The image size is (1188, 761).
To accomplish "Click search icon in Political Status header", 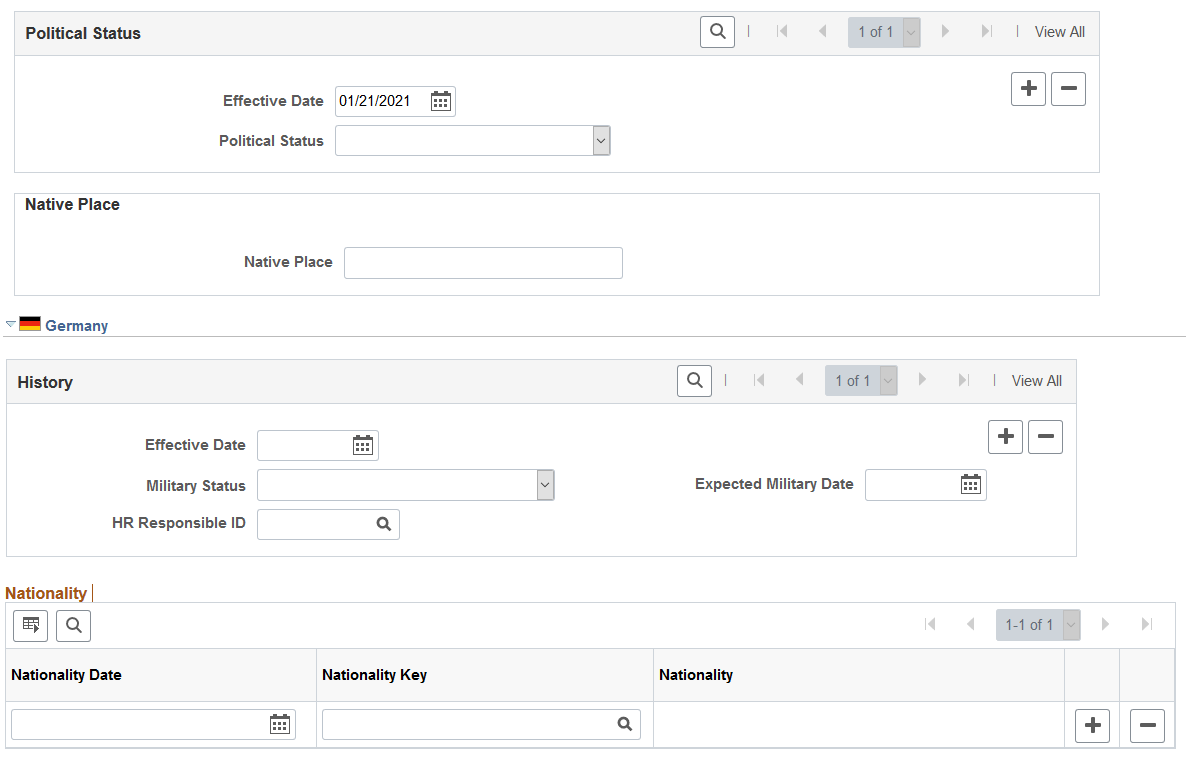I will [717, 32].
